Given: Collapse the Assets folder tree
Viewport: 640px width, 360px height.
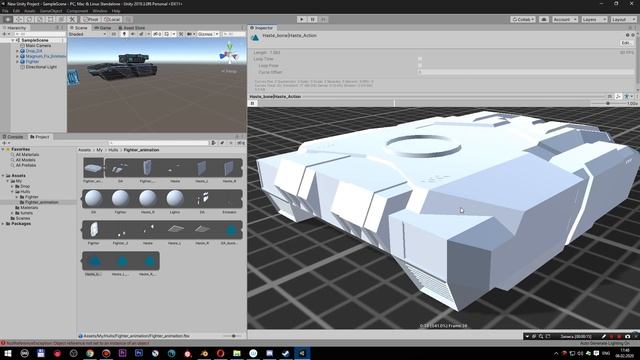Looking at the screenshot, I should 3,176.
